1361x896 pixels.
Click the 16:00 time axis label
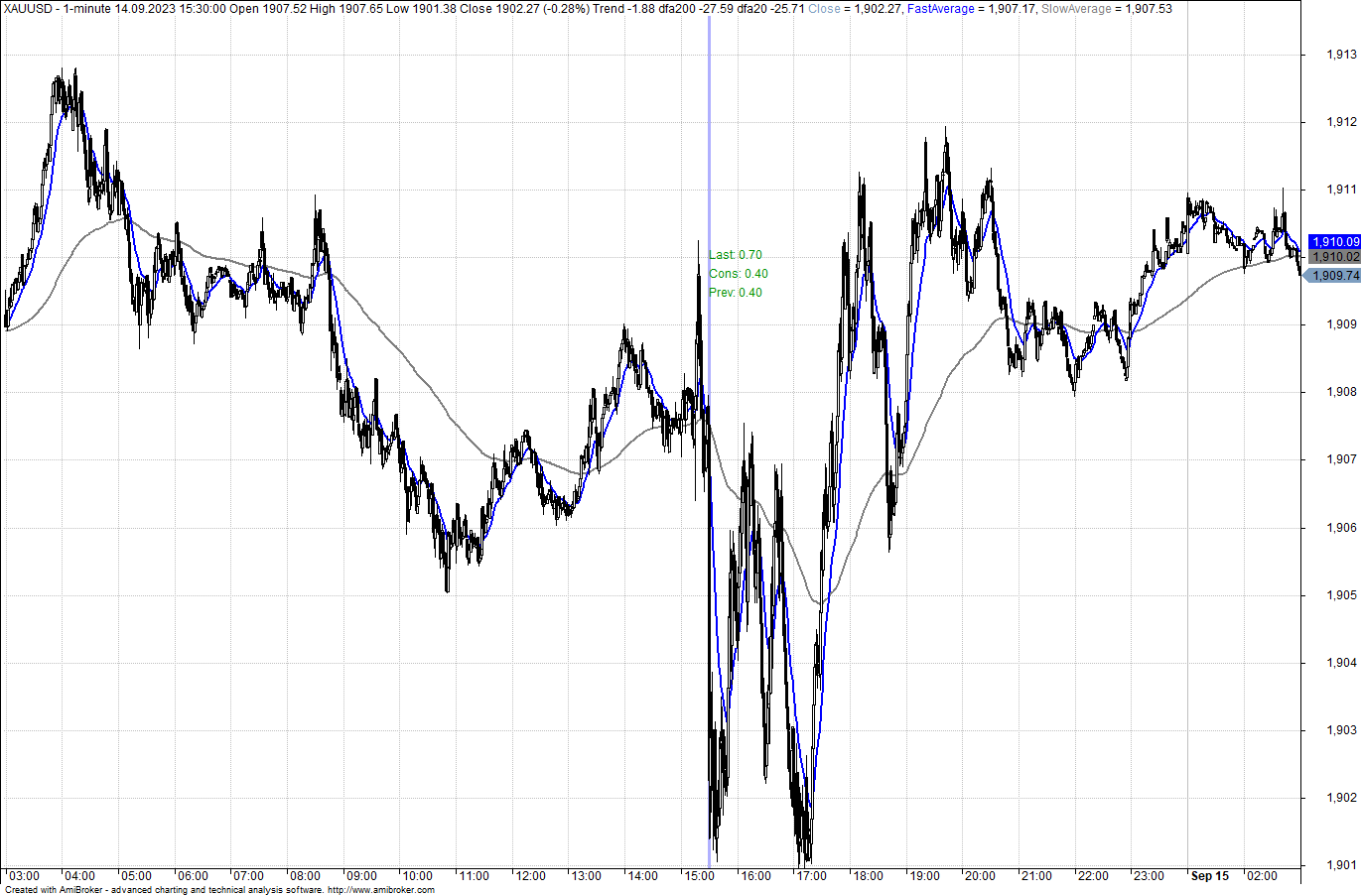[755, 876]
